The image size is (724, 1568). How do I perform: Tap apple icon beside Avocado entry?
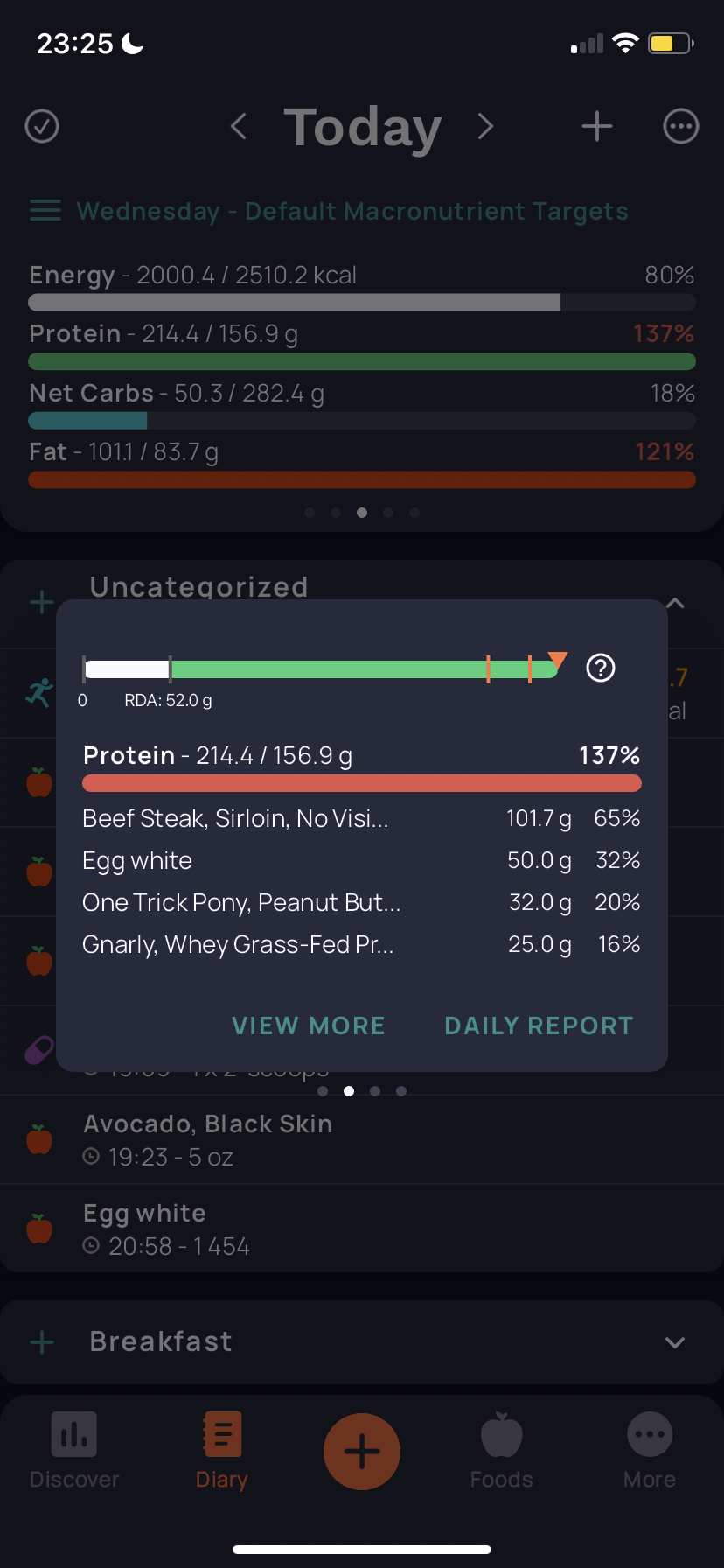coord(39,1140)
